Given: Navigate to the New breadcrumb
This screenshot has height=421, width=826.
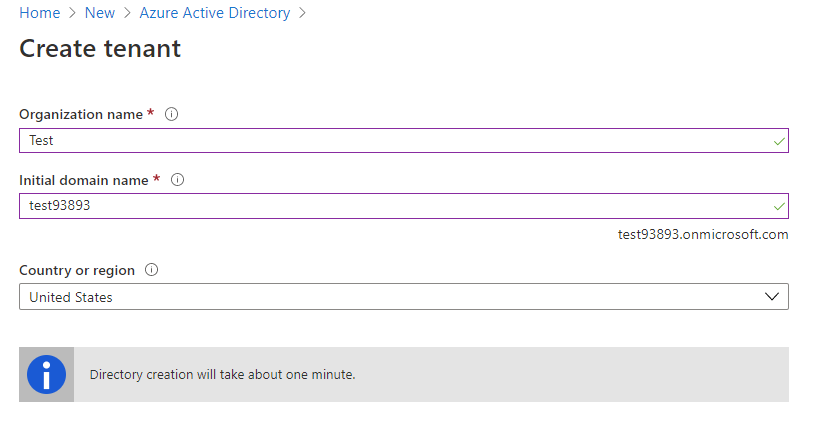Looking at the screenshot, I should tap(99, 14).
